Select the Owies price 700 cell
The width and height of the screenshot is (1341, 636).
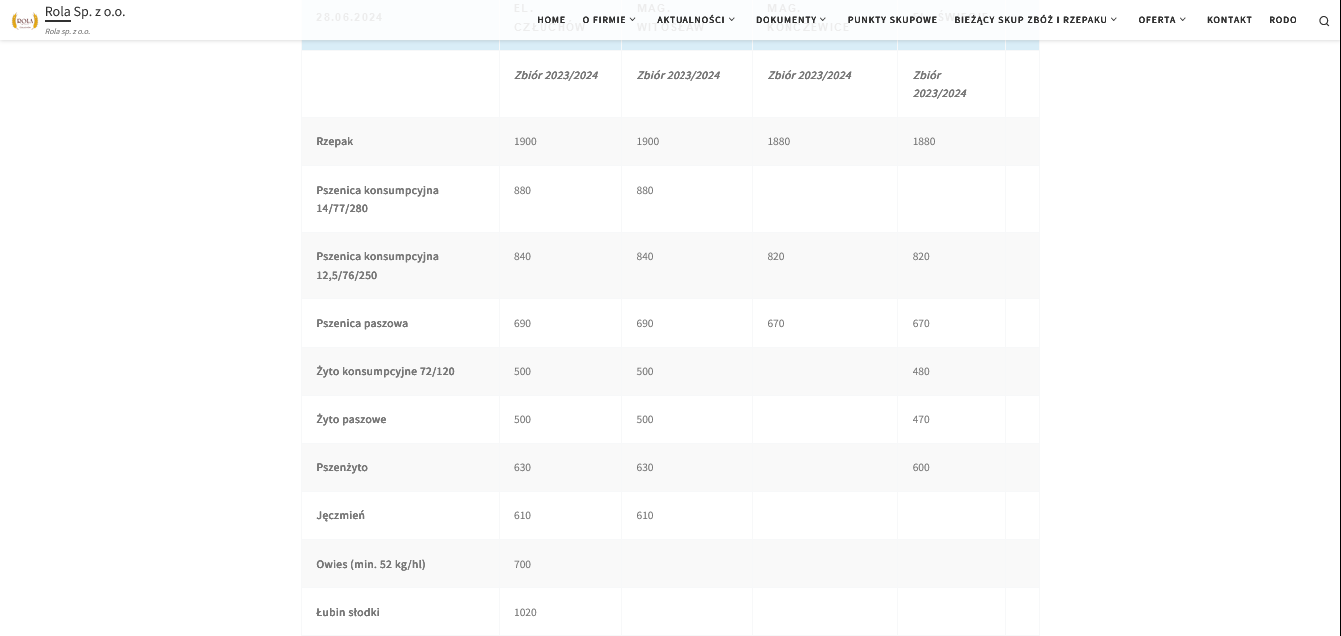(522, 564)
